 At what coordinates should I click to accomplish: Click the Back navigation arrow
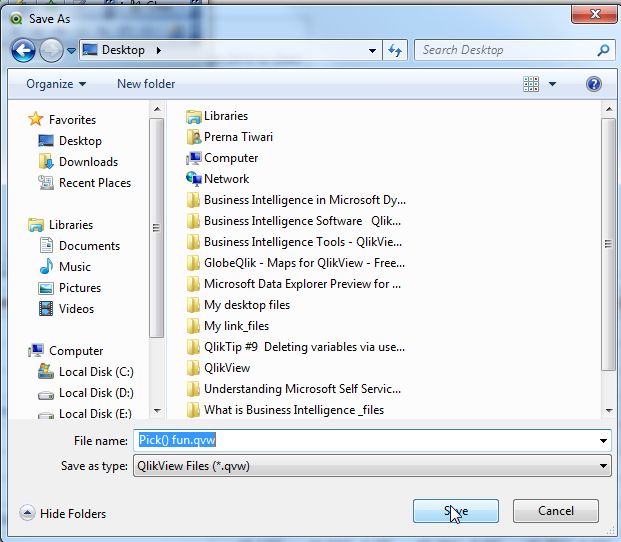point(23,50)
